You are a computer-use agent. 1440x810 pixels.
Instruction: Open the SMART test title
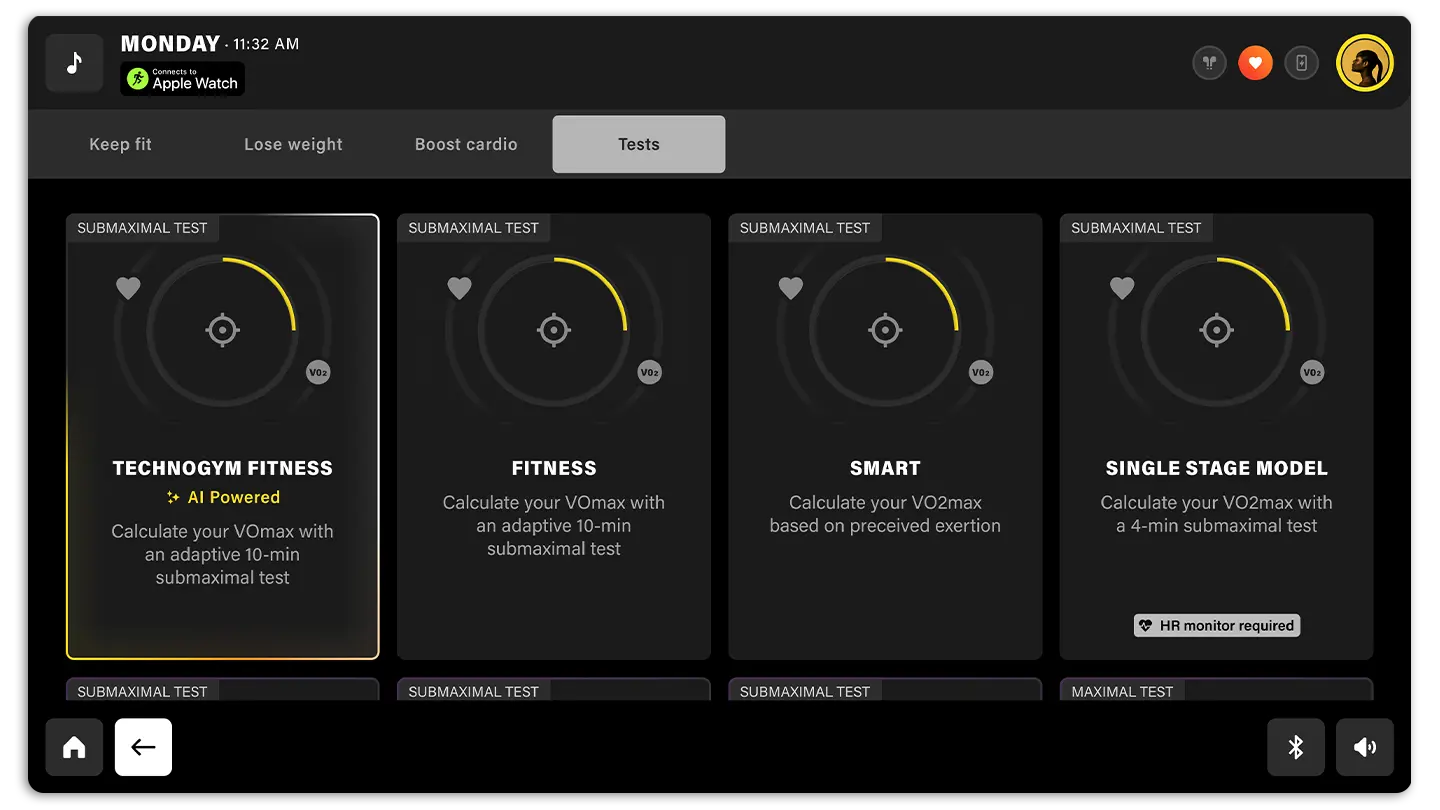pos(885,468)
